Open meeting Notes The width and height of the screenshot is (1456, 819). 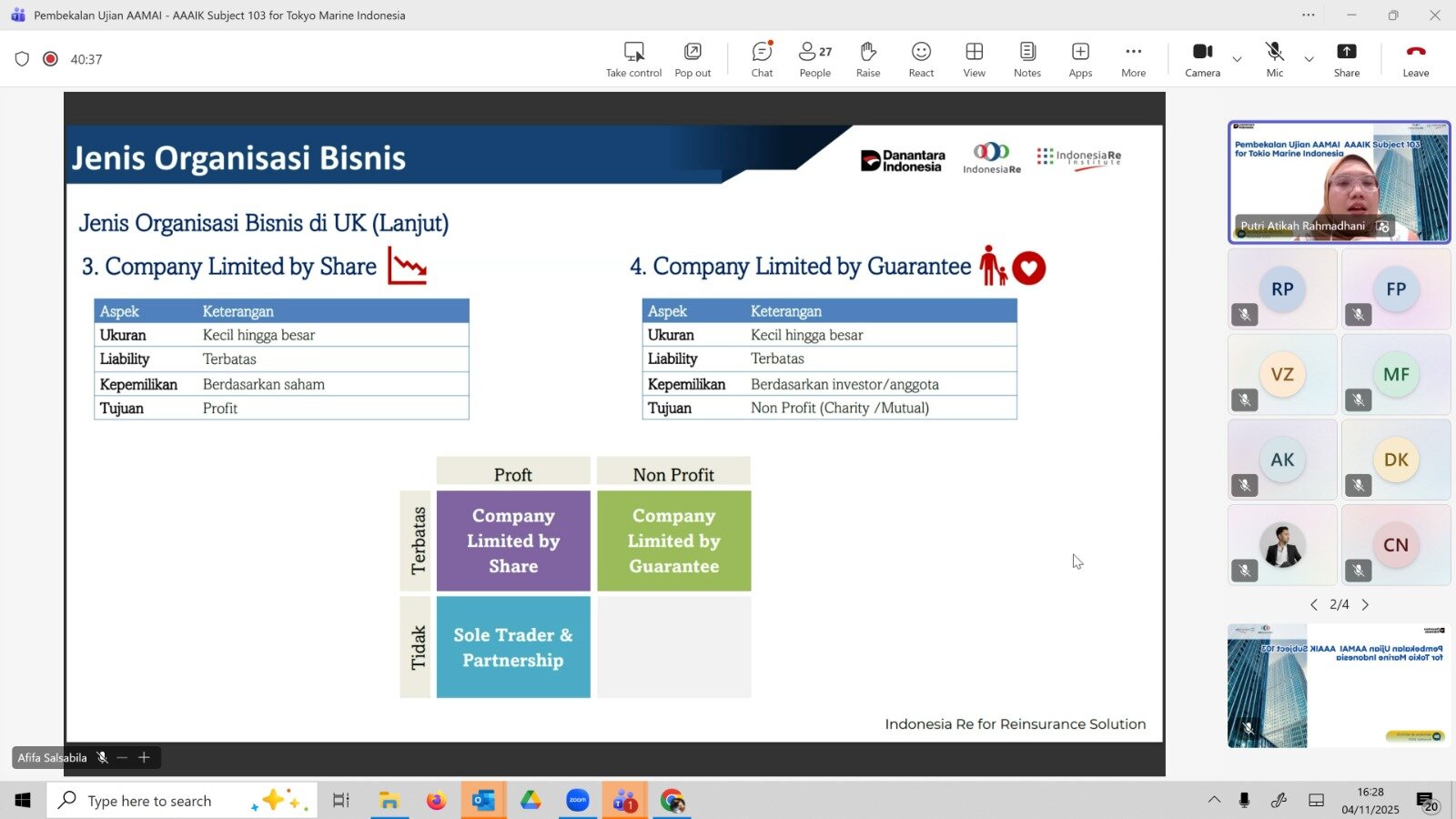1026,59
